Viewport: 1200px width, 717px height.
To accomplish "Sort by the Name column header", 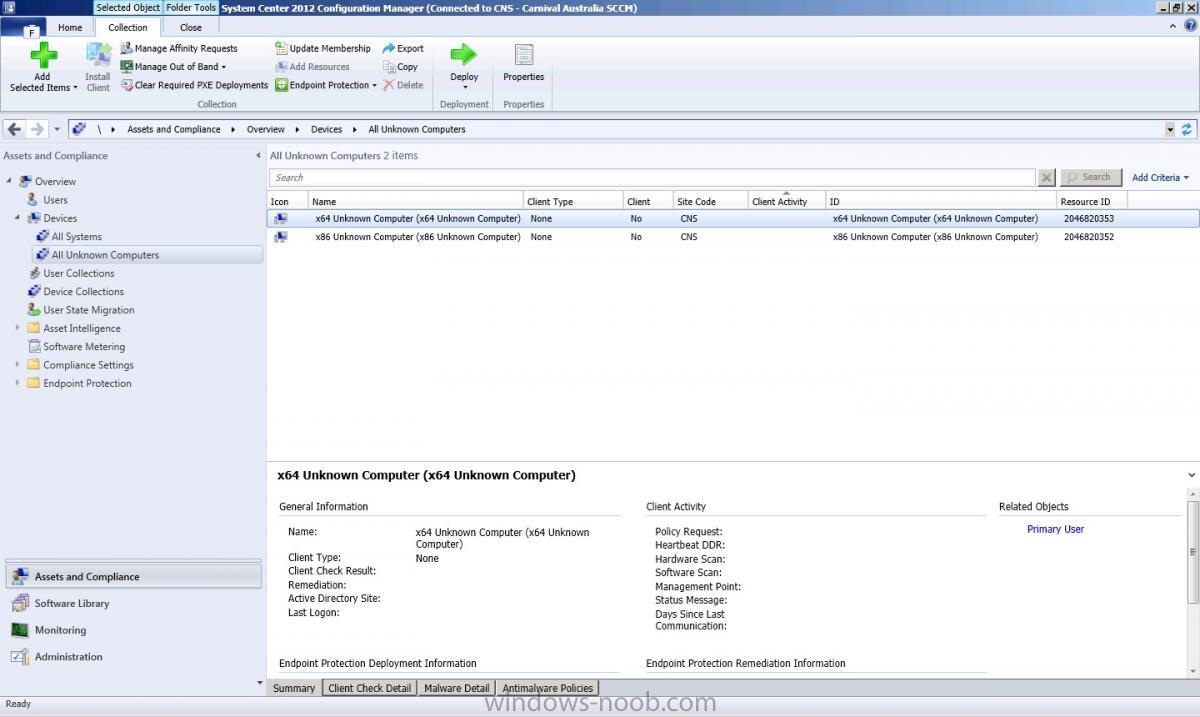I will point(416,201).
